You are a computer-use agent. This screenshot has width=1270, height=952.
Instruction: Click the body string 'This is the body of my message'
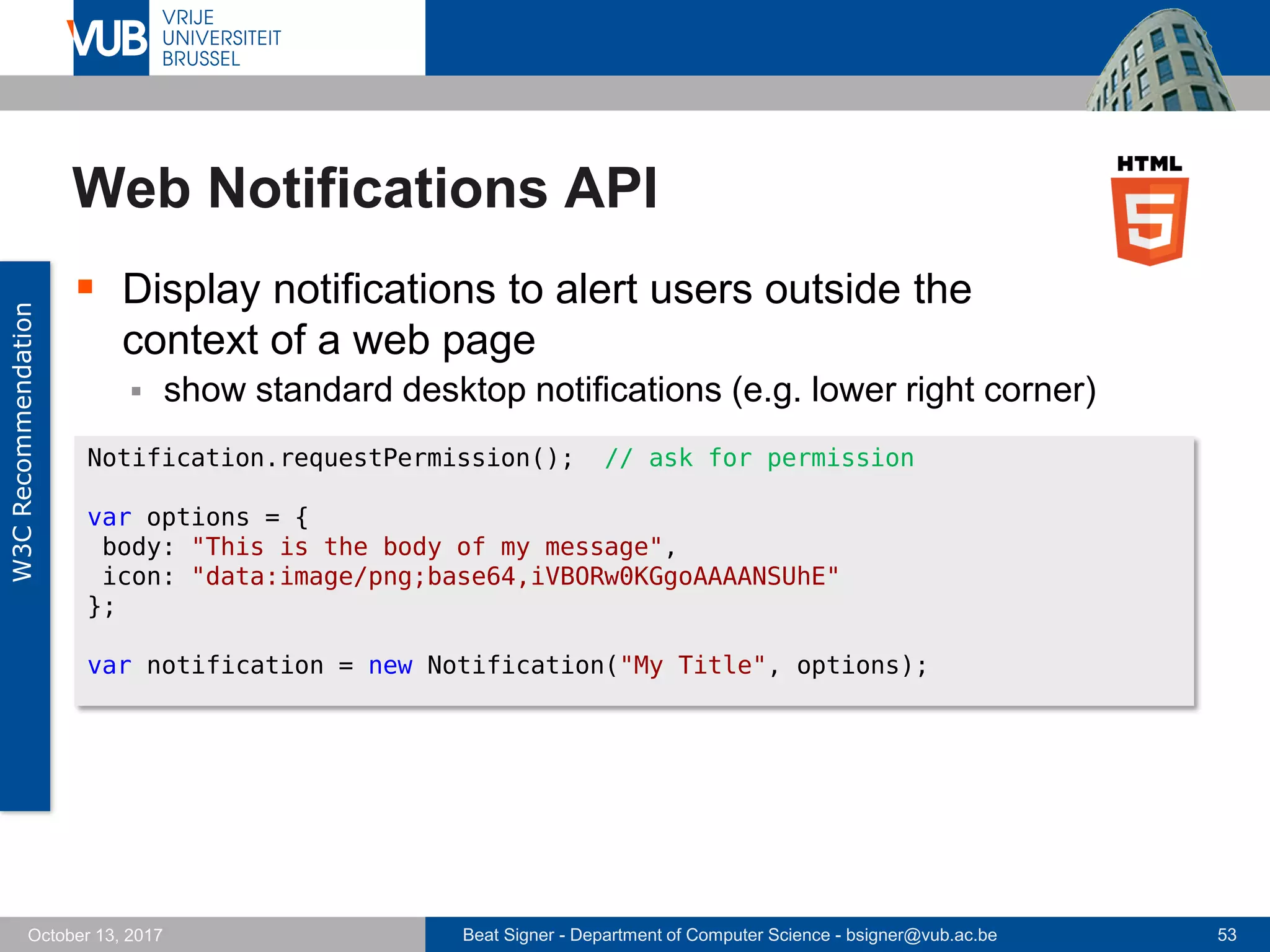coord(427,547)
